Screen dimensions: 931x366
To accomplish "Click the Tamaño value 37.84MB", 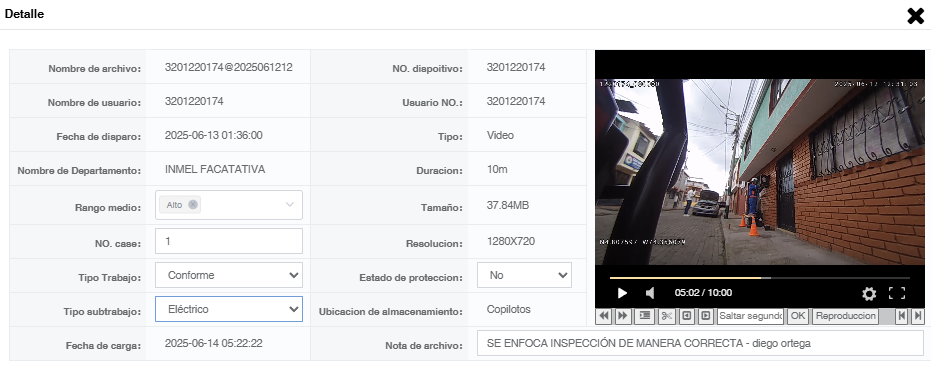I will [508, 206].
